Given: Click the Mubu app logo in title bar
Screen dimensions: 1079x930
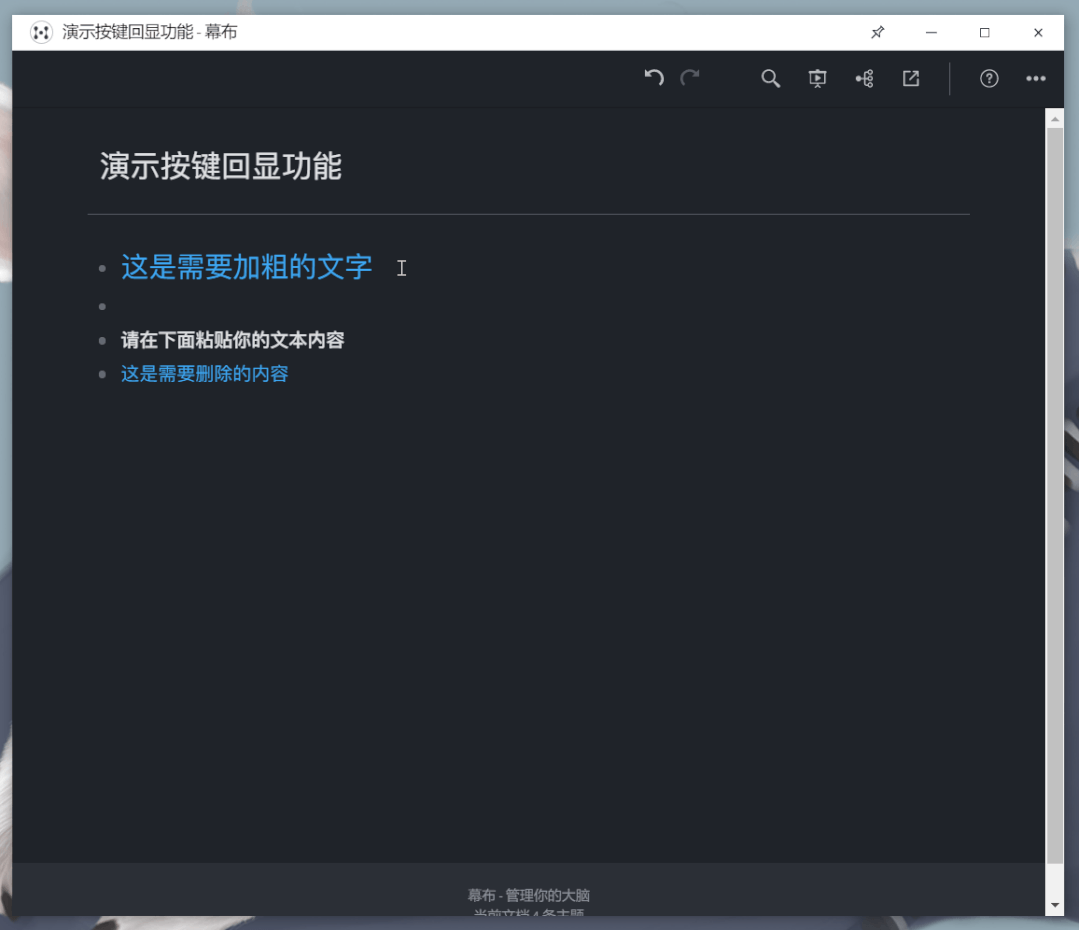Looking at the screenshot, I should point(41,32).
